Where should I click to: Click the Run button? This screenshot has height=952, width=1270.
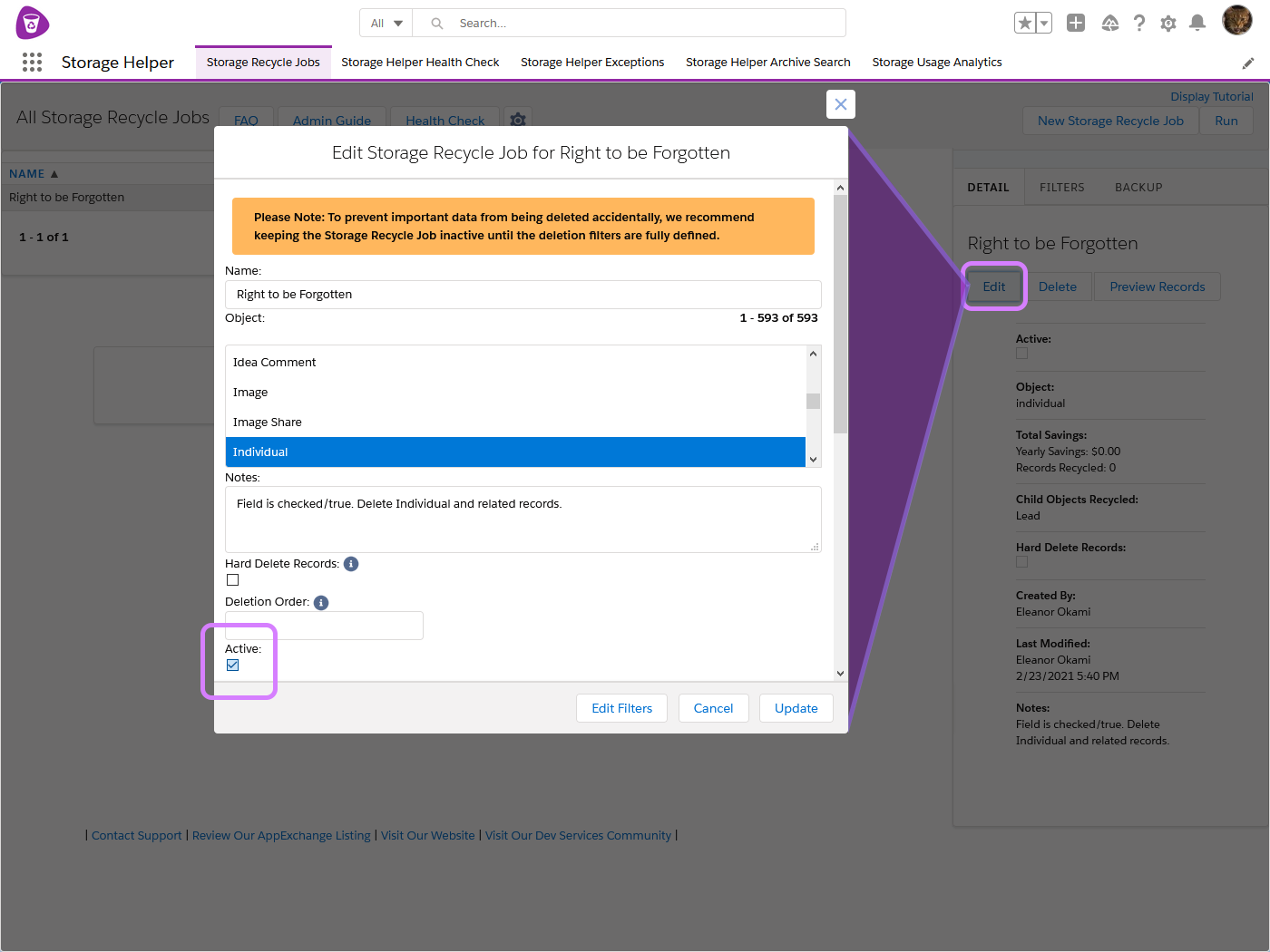click(1226, 121)
